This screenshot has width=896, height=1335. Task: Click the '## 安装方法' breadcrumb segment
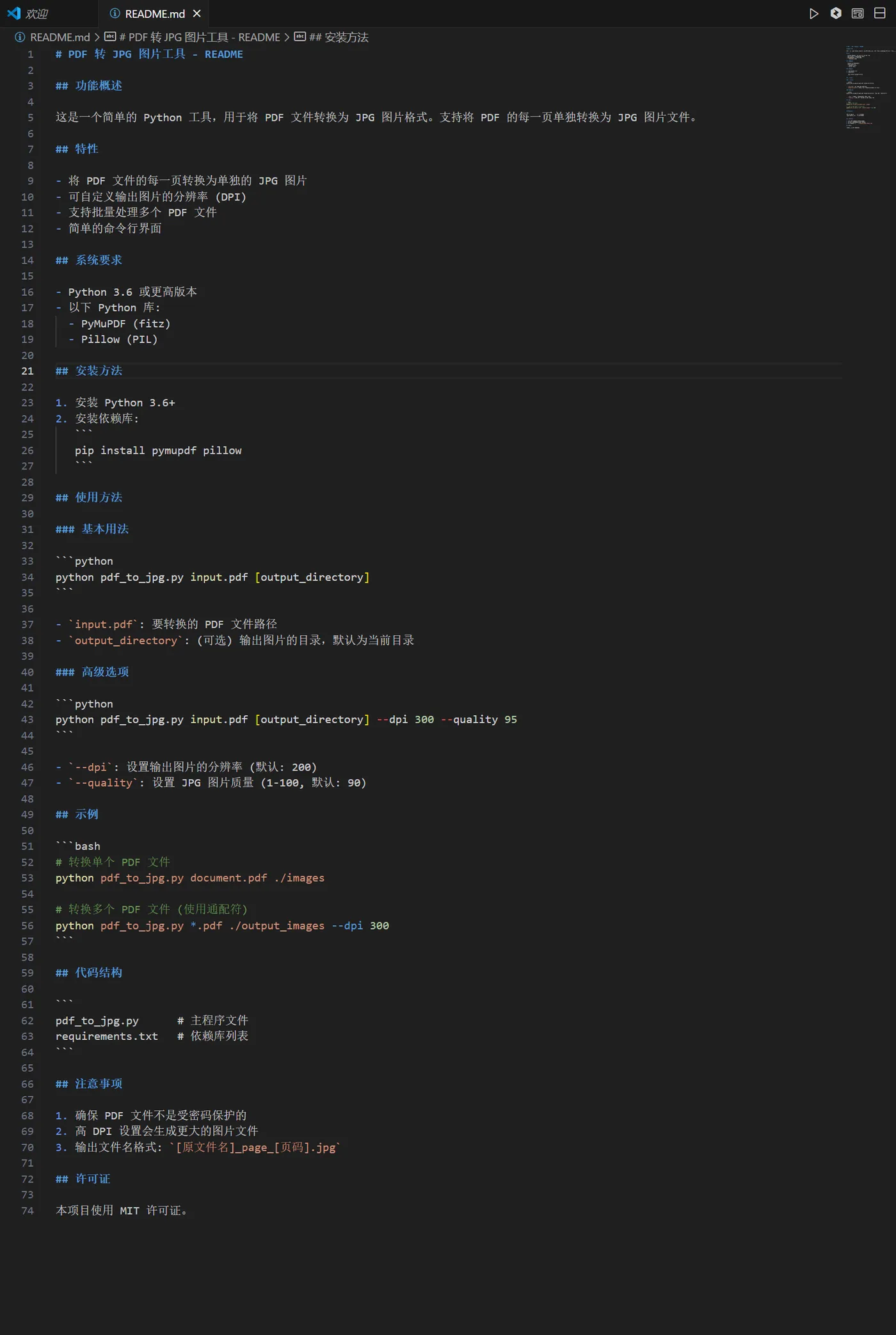click(339, 37)
